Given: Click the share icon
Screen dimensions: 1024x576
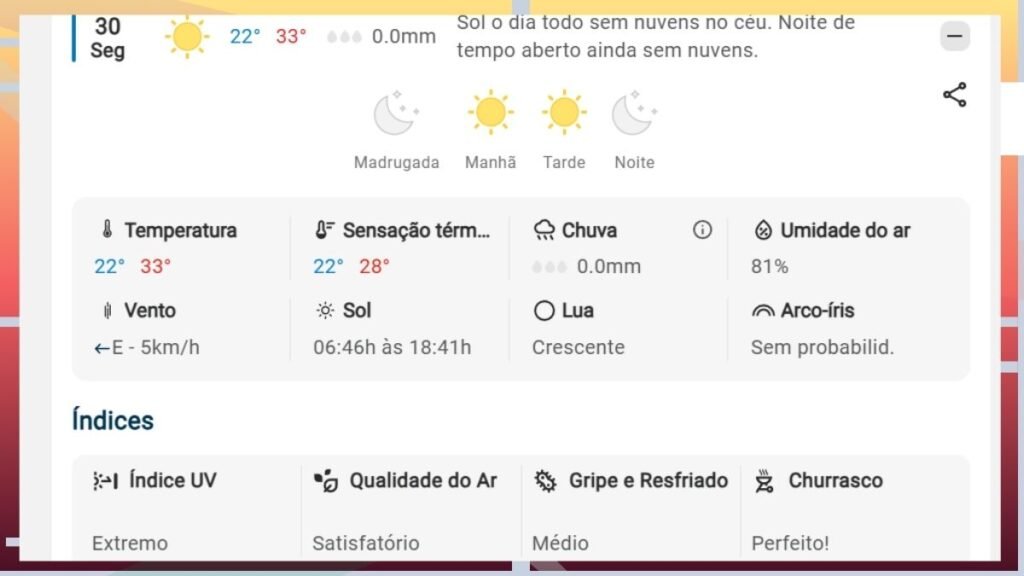Looking at the screenshot, I should pos(954,95).
